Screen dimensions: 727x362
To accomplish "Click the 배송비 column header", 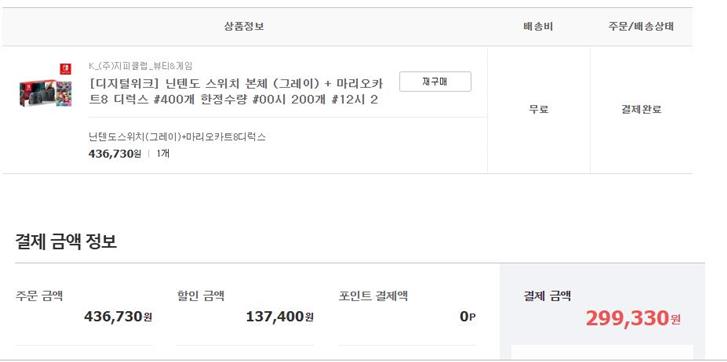I will 538,26.
